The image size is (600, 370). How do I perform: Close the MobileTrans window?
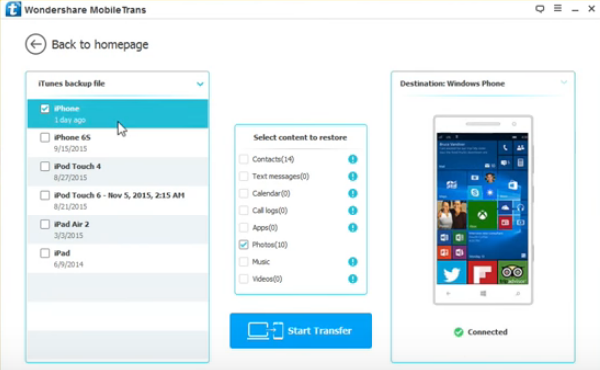click(x=592, y=9)
